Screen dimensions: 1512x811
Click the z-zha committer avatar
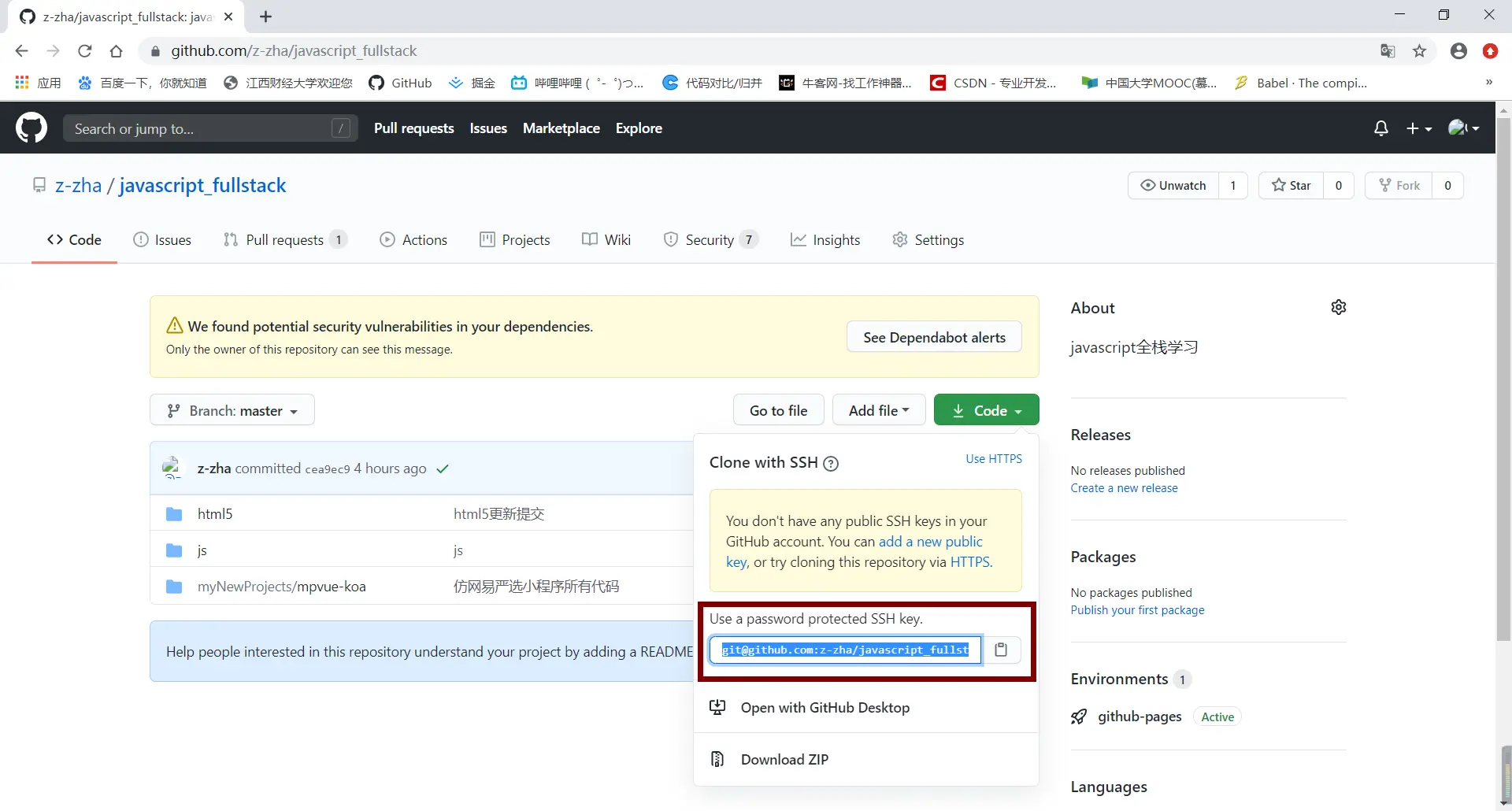point(172,468)
